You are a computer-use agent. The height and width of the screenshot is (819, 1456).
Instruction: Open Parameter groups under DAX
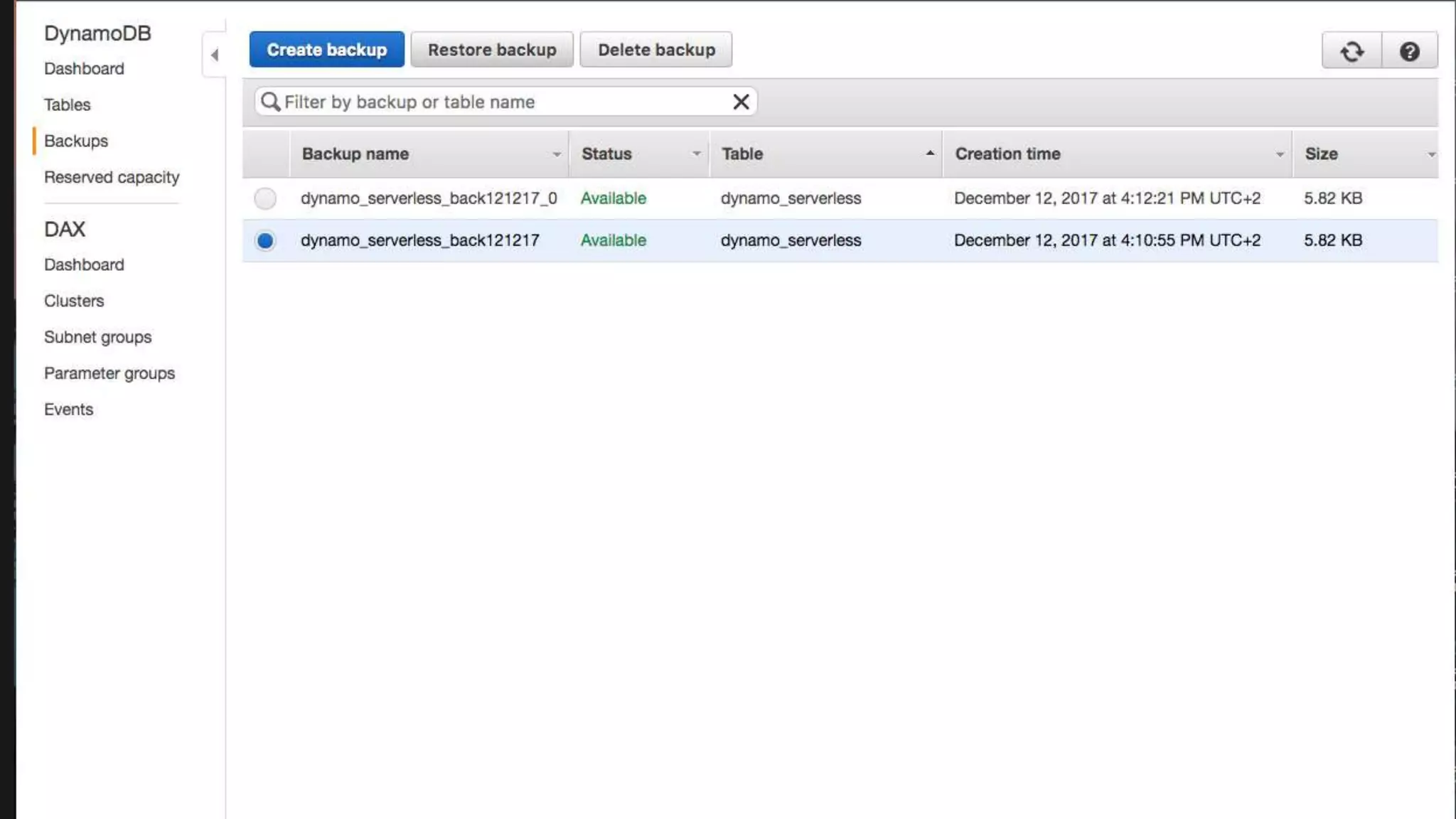pos(109,373)
